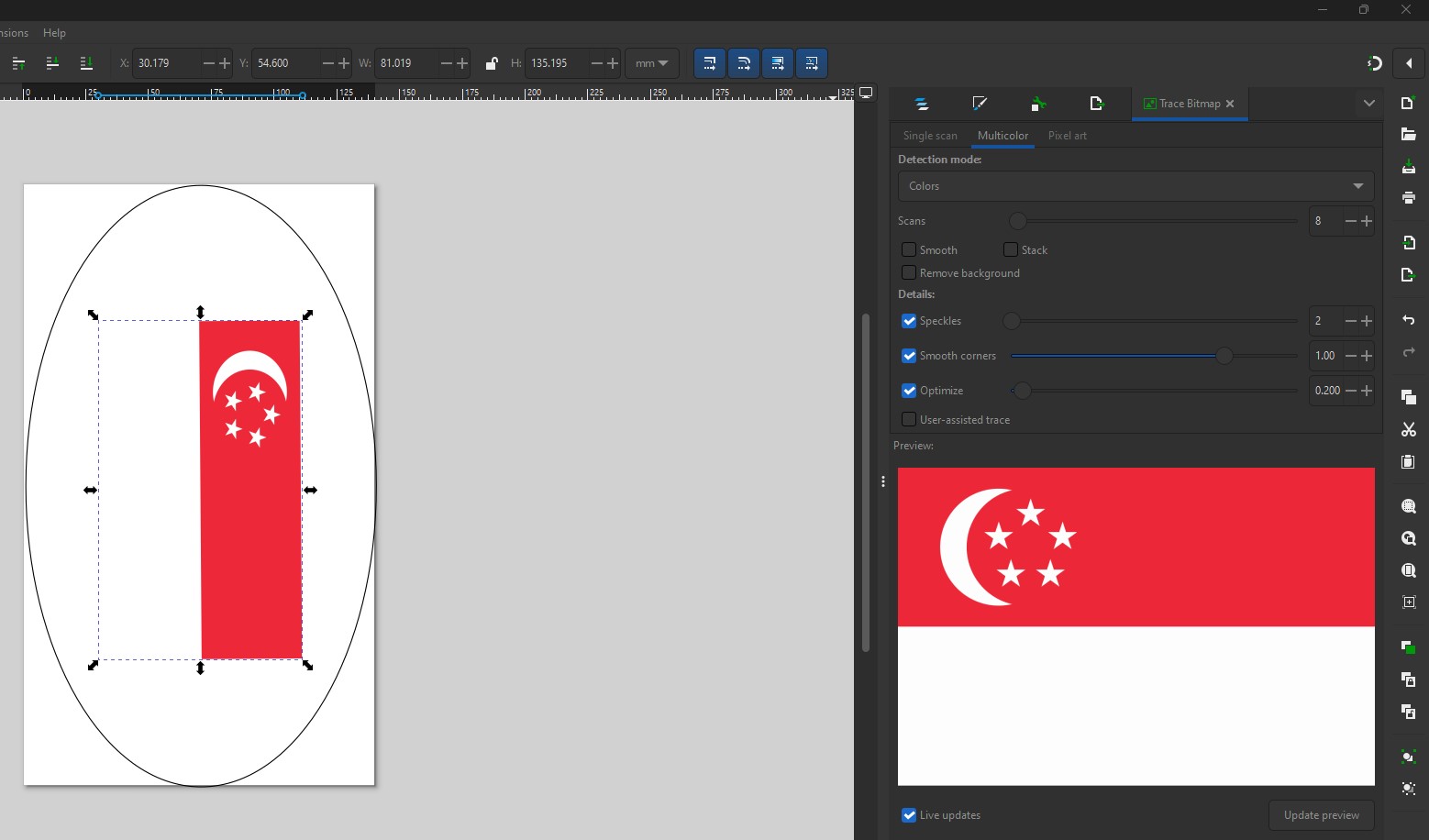Ungroup selected objects icon
Image resolution: width=1429 pixels, height=840 pixels.
click(x=1408, y=789)
